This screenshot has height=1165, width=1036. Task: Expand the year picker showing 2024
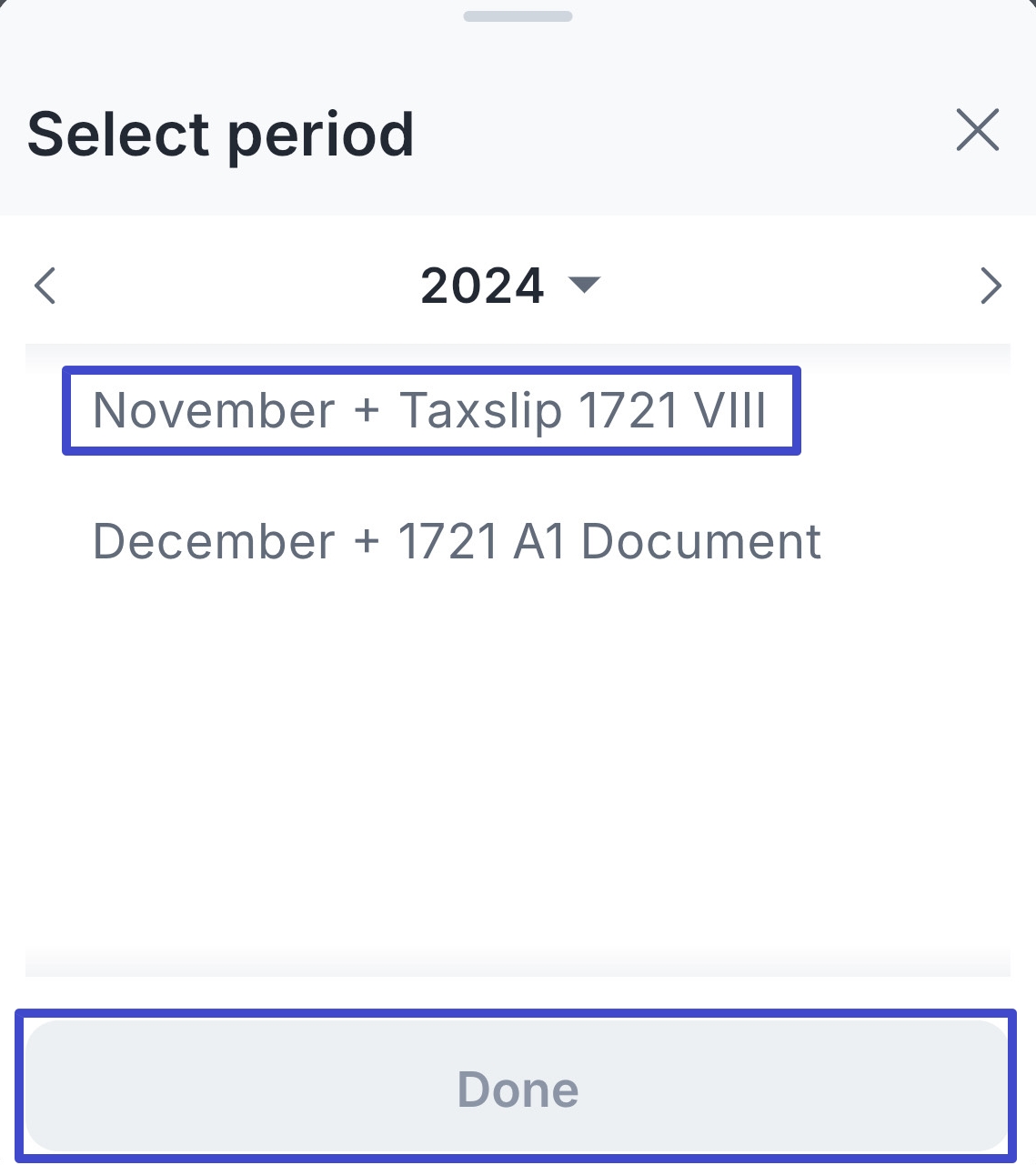(510, 286)
